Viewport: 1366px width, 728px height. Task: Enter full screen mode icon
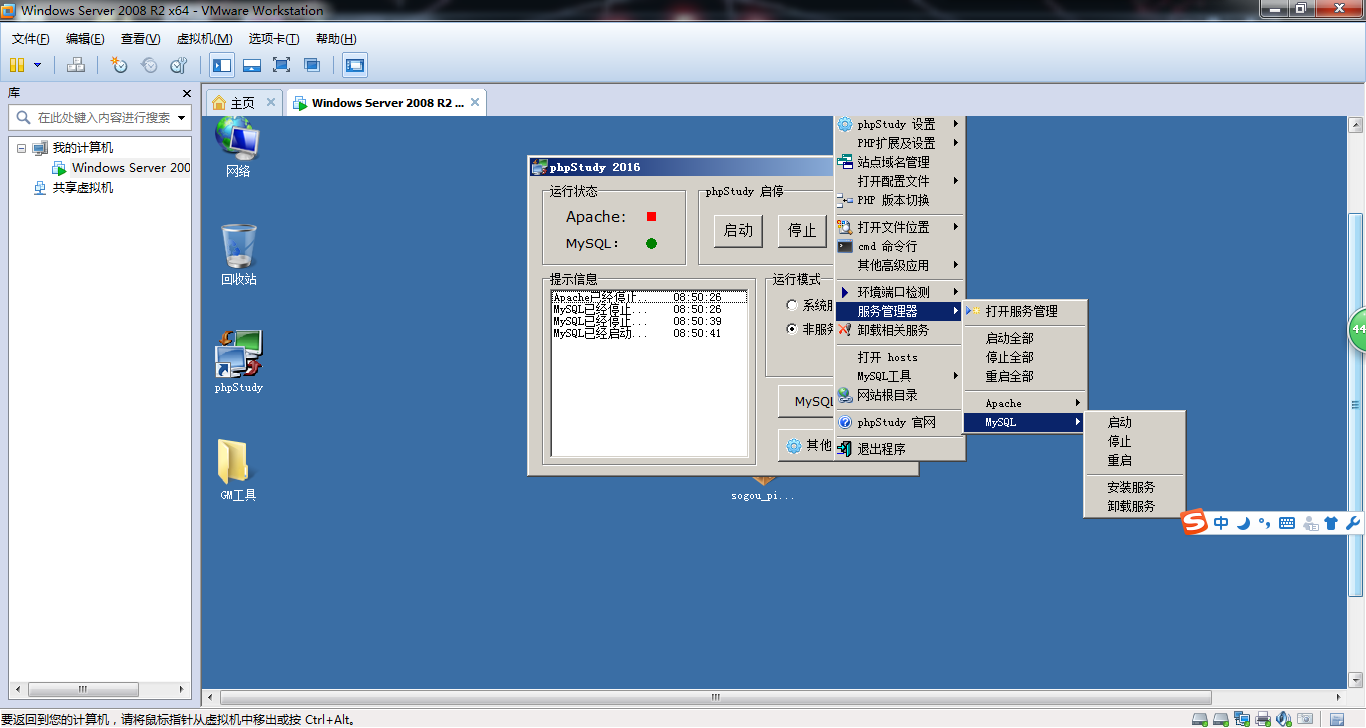[x=281, y=65]
